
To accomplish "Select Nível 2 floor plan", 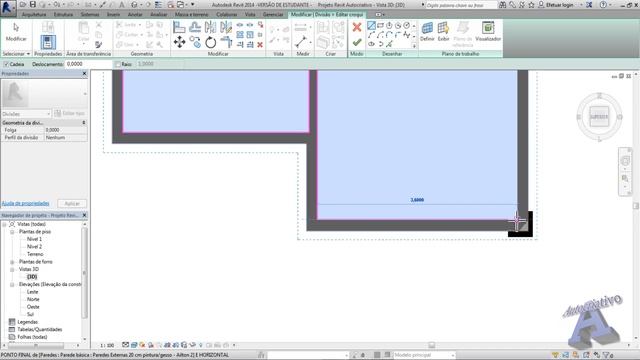I will (x=34, y=247).
